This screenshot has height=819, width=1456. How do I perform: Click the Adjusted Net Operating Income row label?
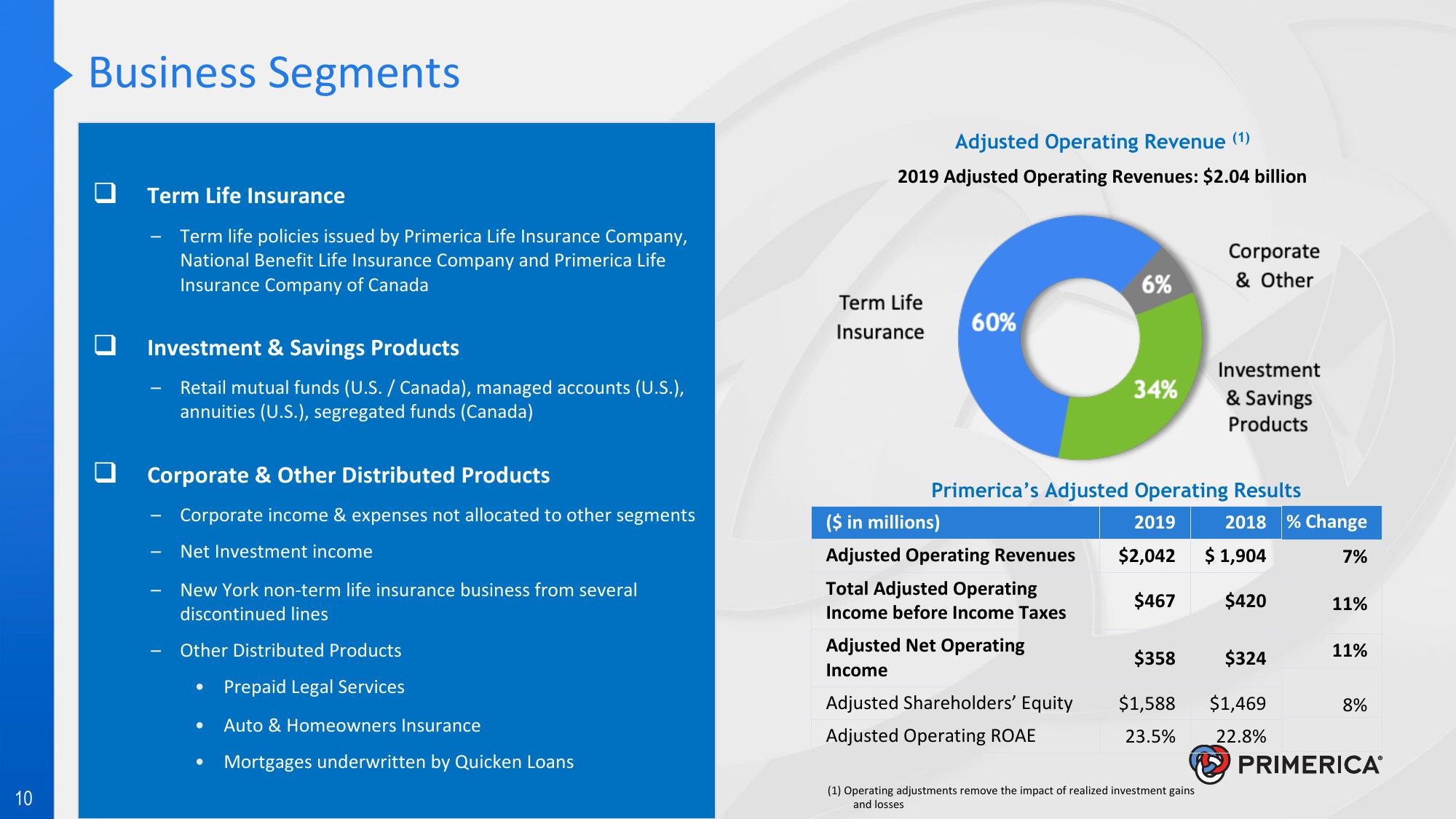coord(925,657)
